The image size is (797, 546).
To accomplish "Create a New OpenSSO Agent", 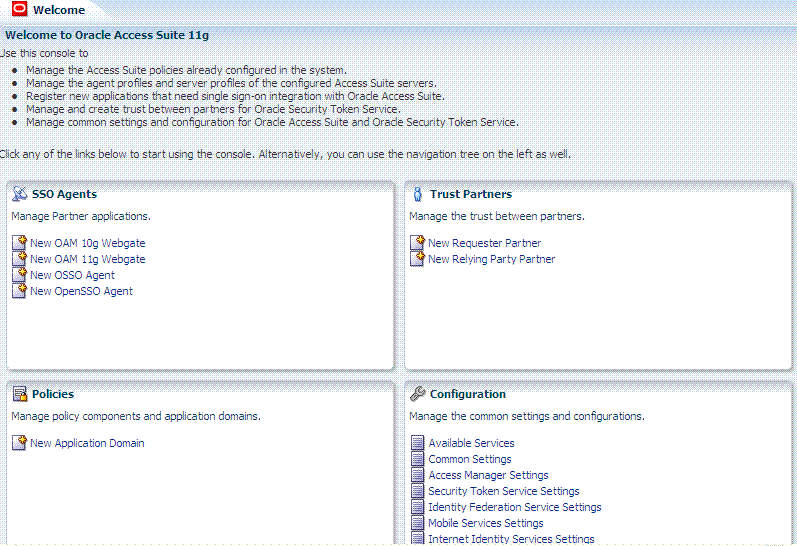I will pos(81,291).
